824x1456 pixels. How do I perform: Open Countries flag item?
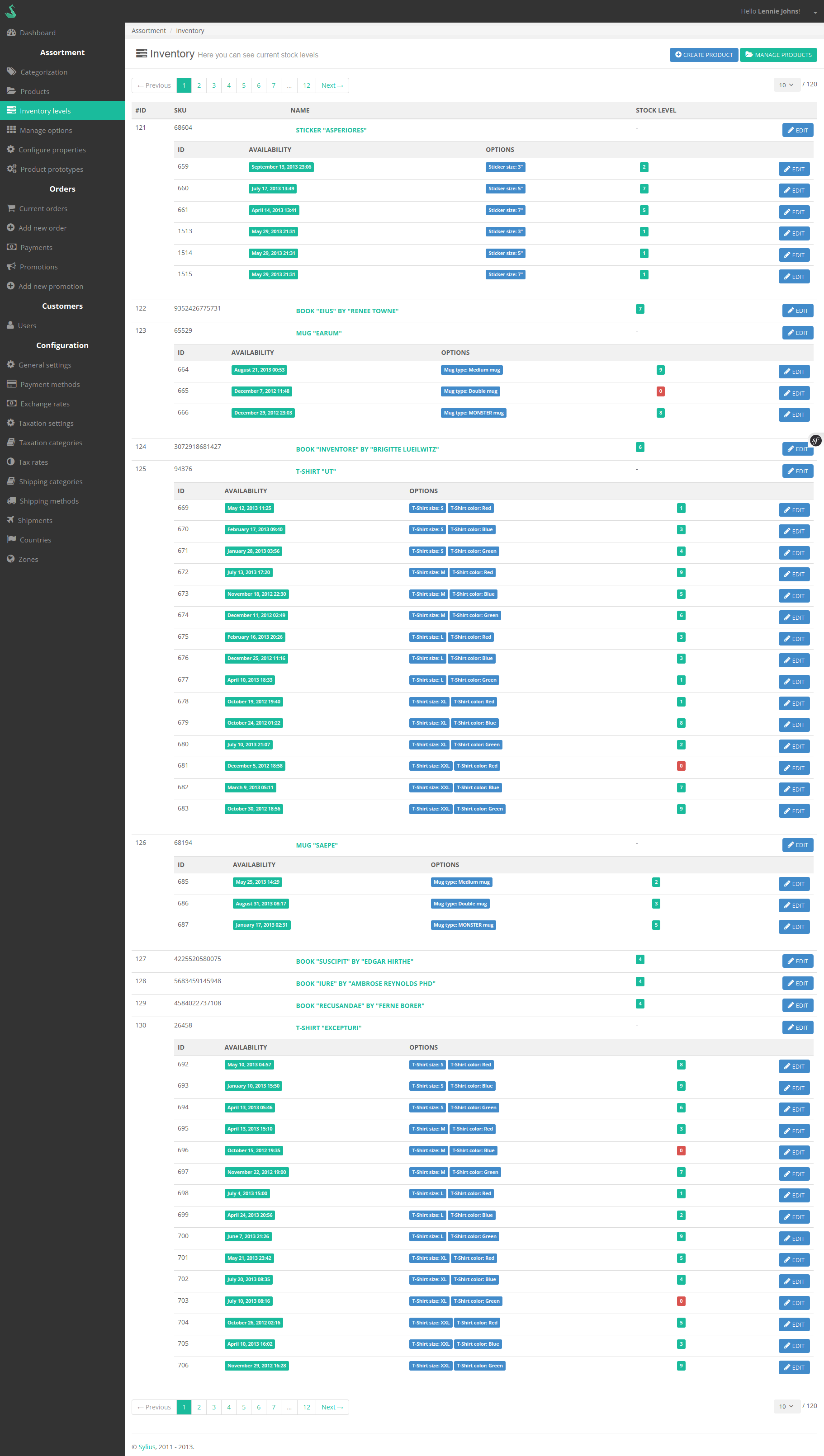pyautogui.click(x=62, y=540)
